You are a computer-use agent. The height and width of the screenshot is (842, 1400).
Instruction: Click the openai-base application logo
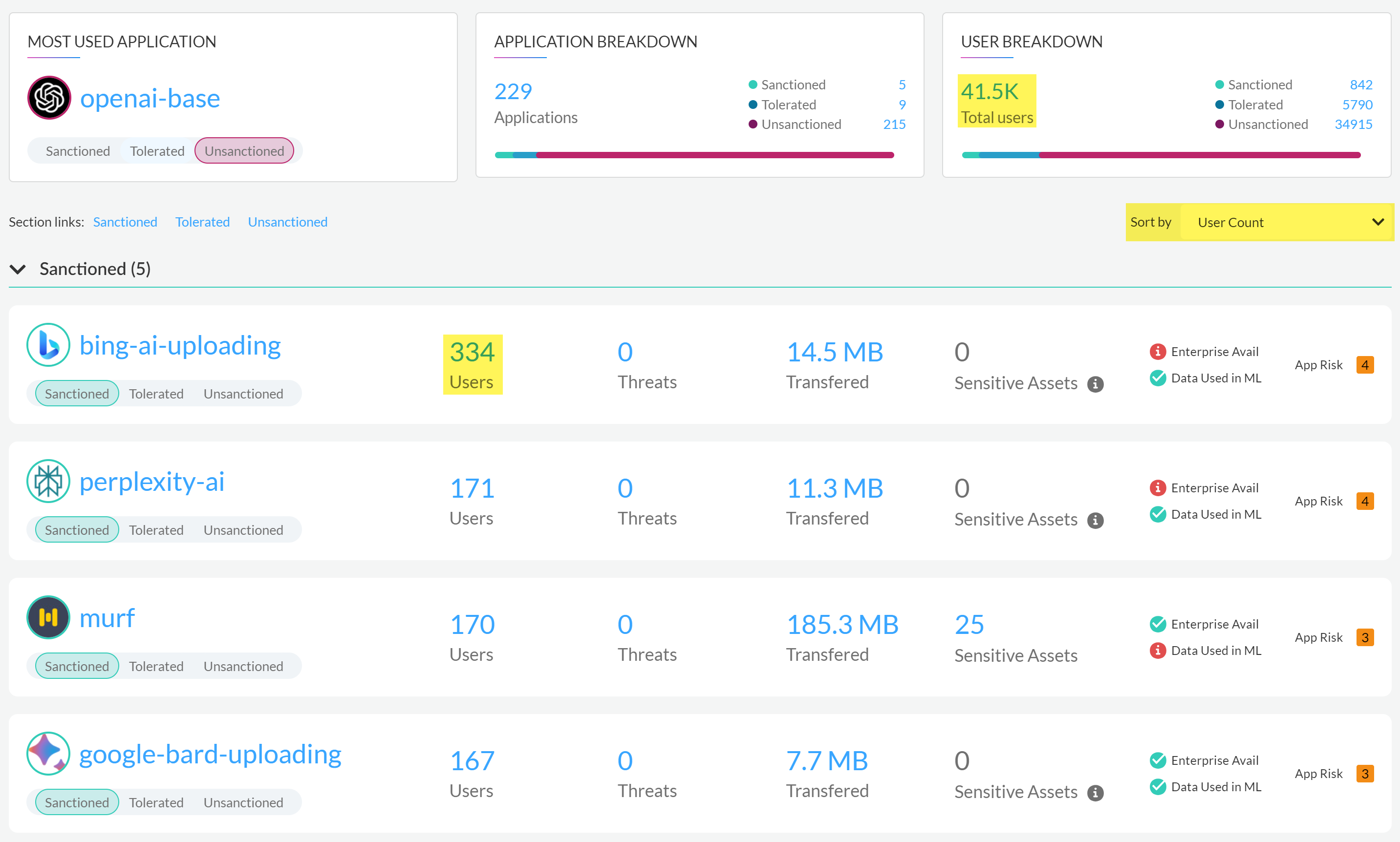click(48, 98)
